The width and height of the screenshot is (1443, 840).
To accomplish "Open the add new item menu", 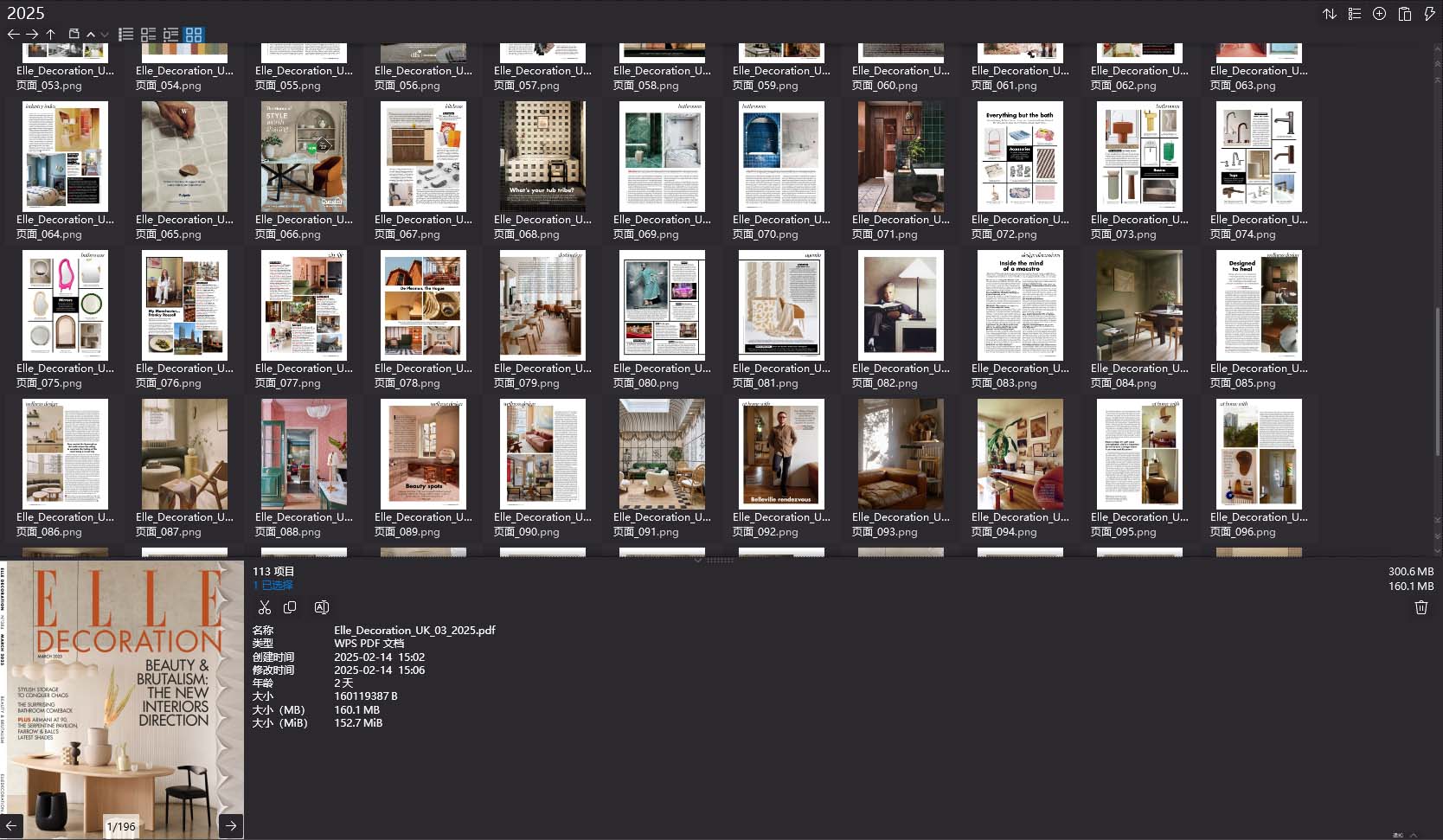I will [1379, 14].
